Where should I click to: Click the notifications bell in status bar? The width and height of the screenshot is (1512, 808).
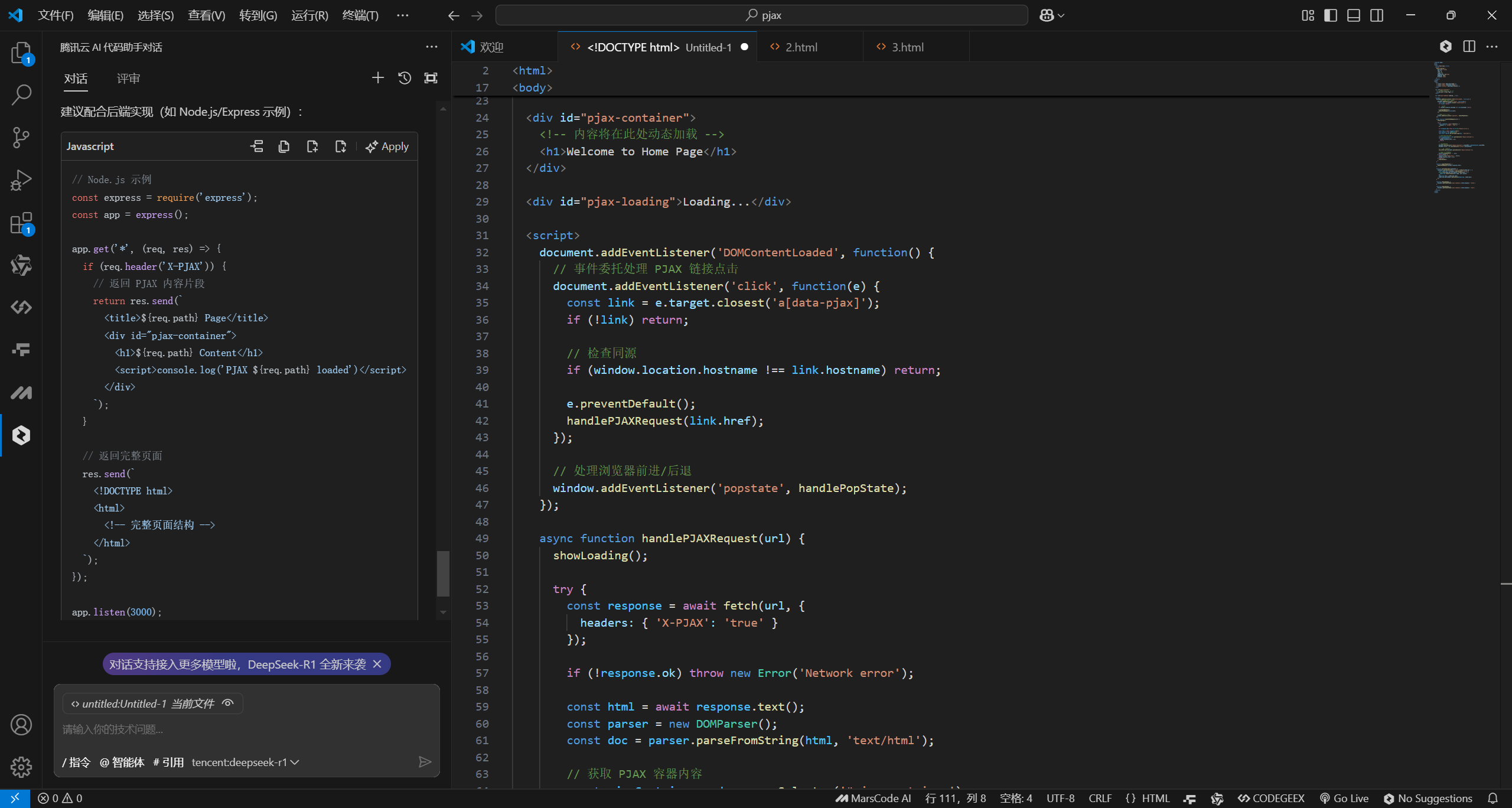click(1493, 799)
